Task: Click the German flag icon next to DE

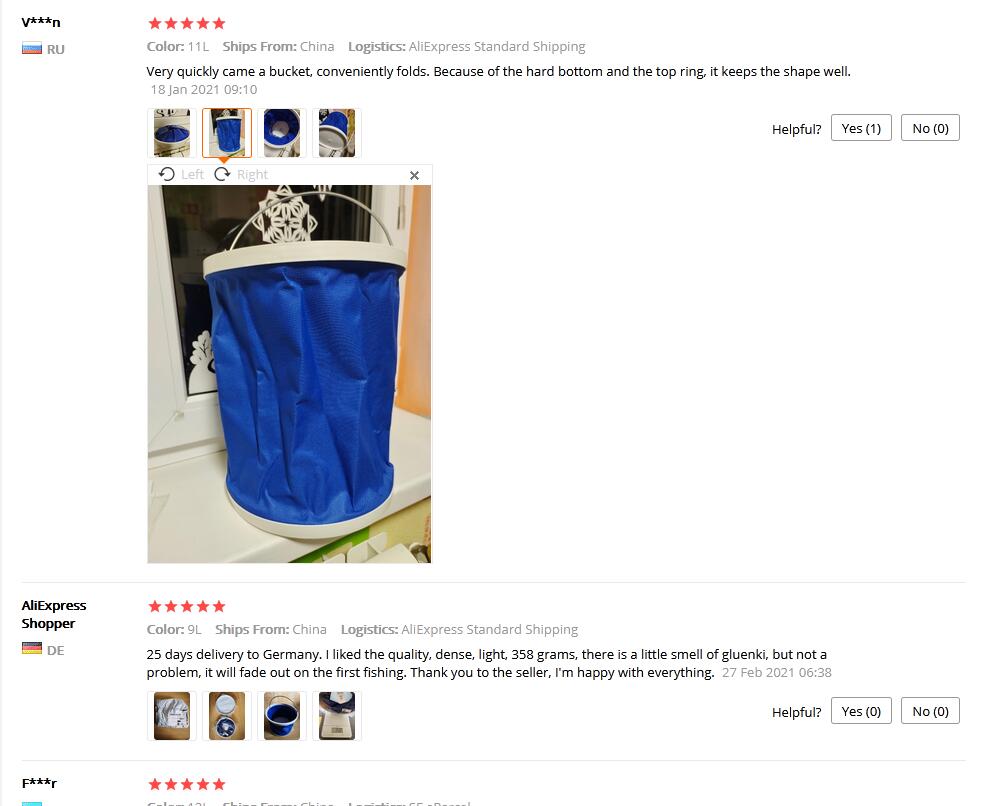Action: click(32, 649)
